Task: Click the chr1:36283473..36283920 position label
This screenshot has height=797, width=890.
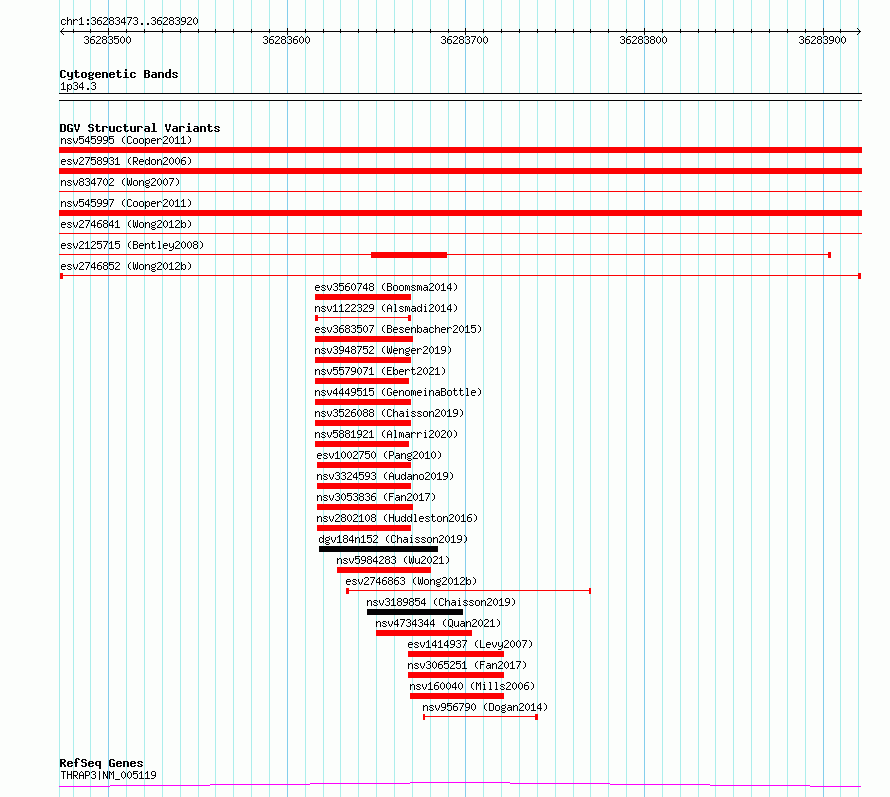Action: click(x=129, y=22)
